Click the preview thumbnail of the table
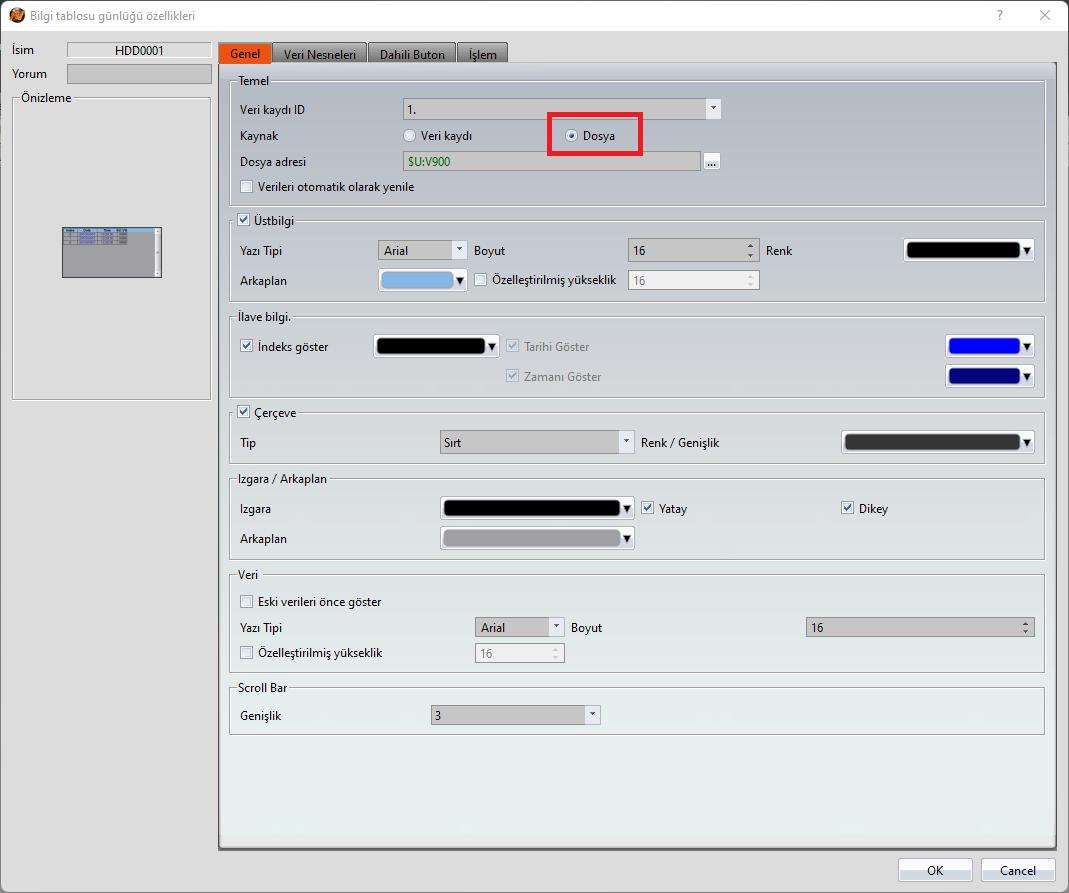Screen dimensions: 1069x893 [111, 252]
